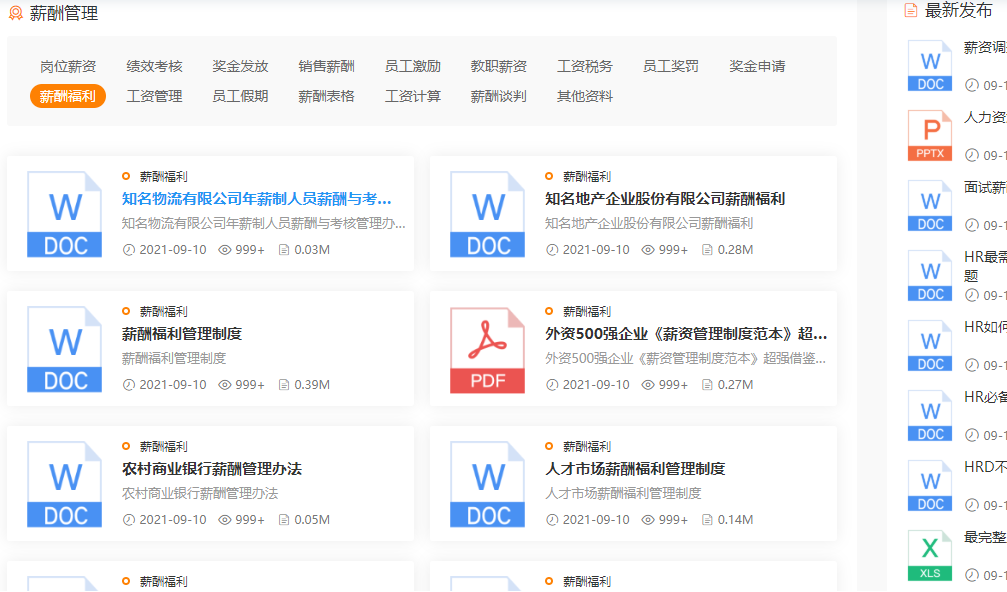Viewport: 1007px width, 592px height.
Task: Open the 其他资料 category
Action: click(x=584, y=96)
